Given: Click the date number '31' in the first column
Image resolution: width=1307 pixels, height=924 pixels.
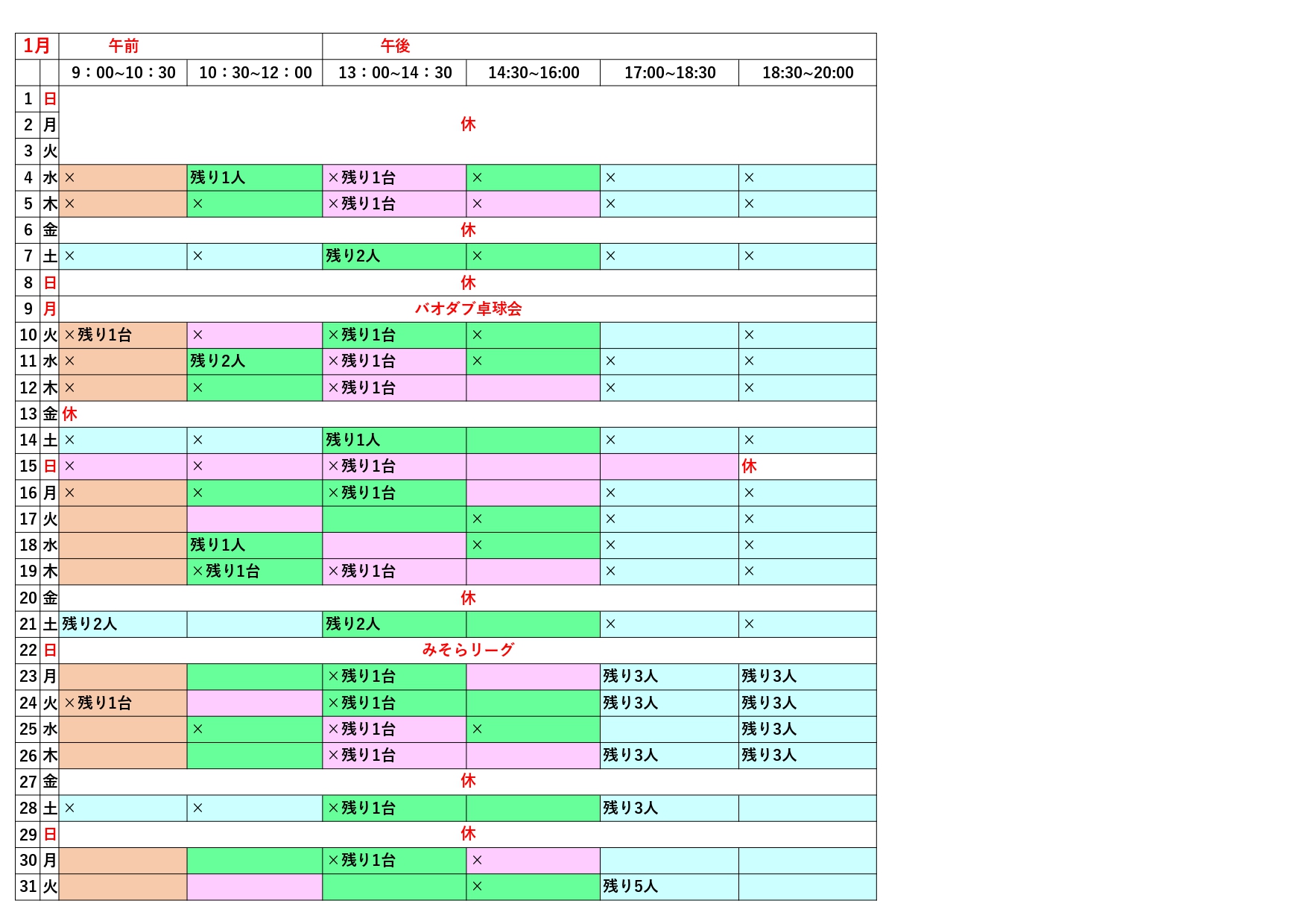Looking at the screenshot, I should (x=28, y=887).
